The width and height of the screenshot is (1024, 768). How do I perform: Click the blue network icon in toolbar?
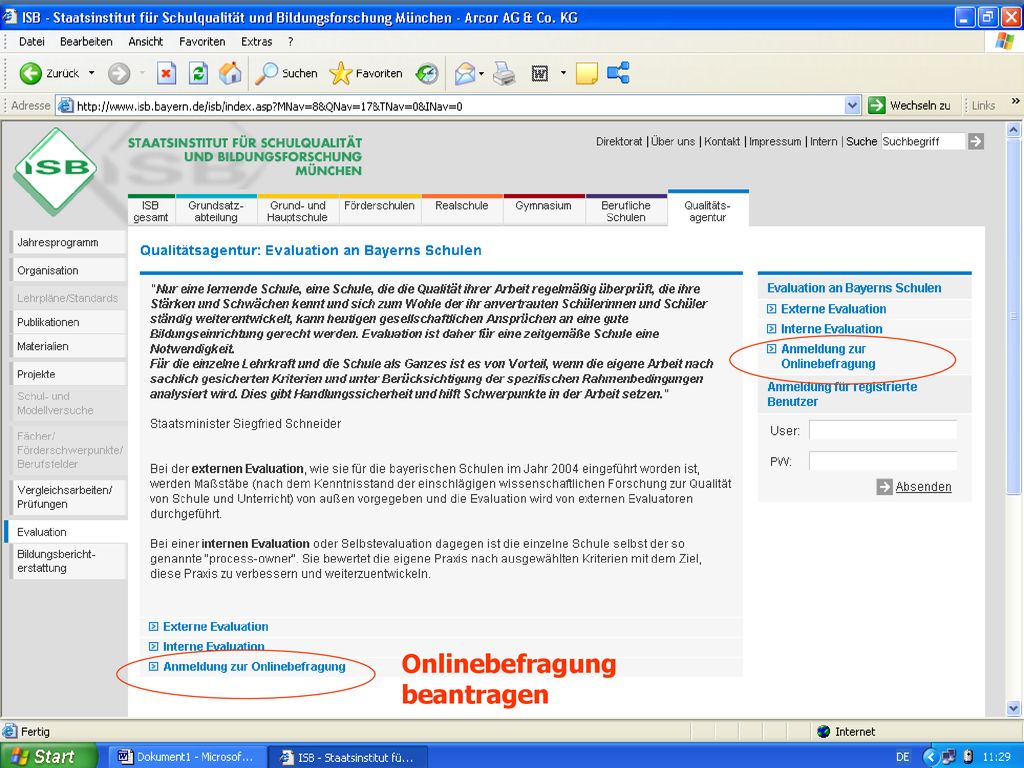pyautogui.click(x=618, y=73)
